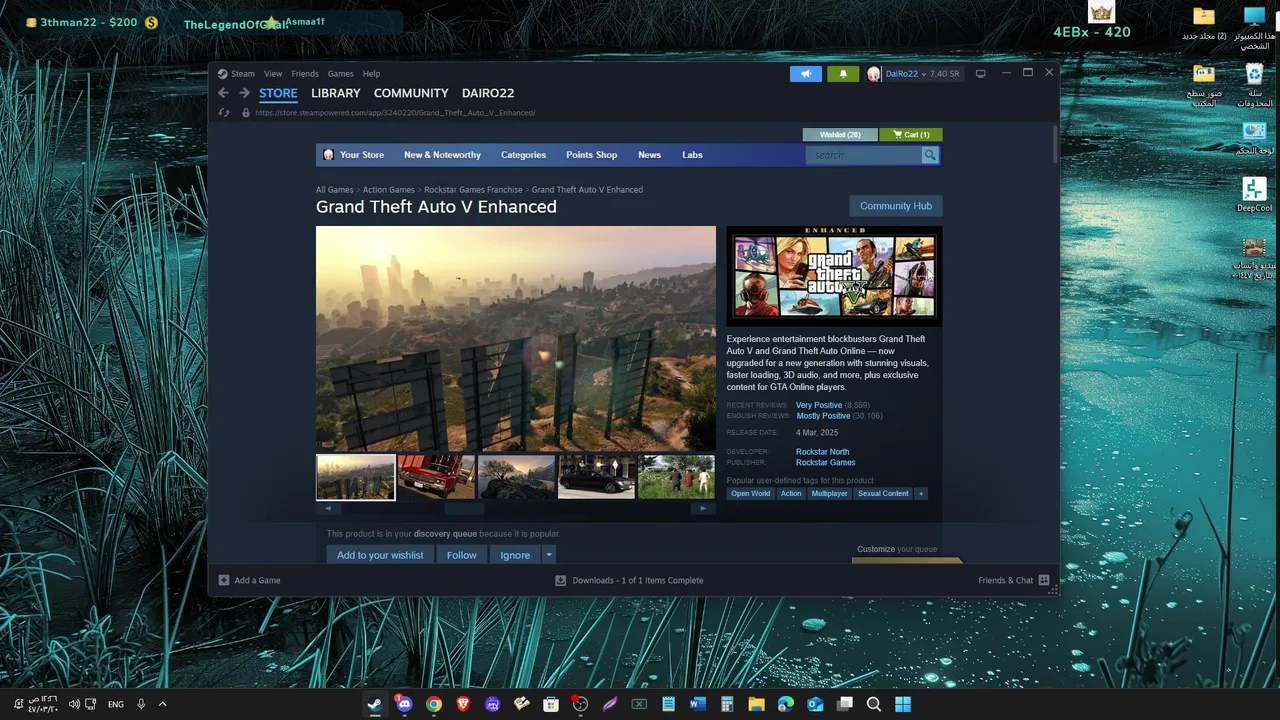The height and width of the screenshot is (720, 1280).
Task: Open the Recycle Bin on the desktop
Action: 1254,85
